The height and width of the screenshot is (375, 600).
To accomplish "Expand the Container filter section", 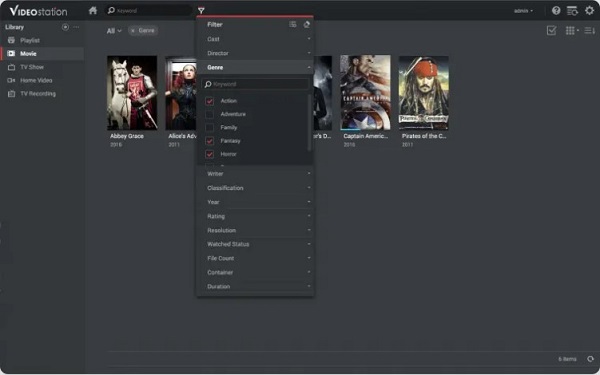I will click(x=256, y=272).
